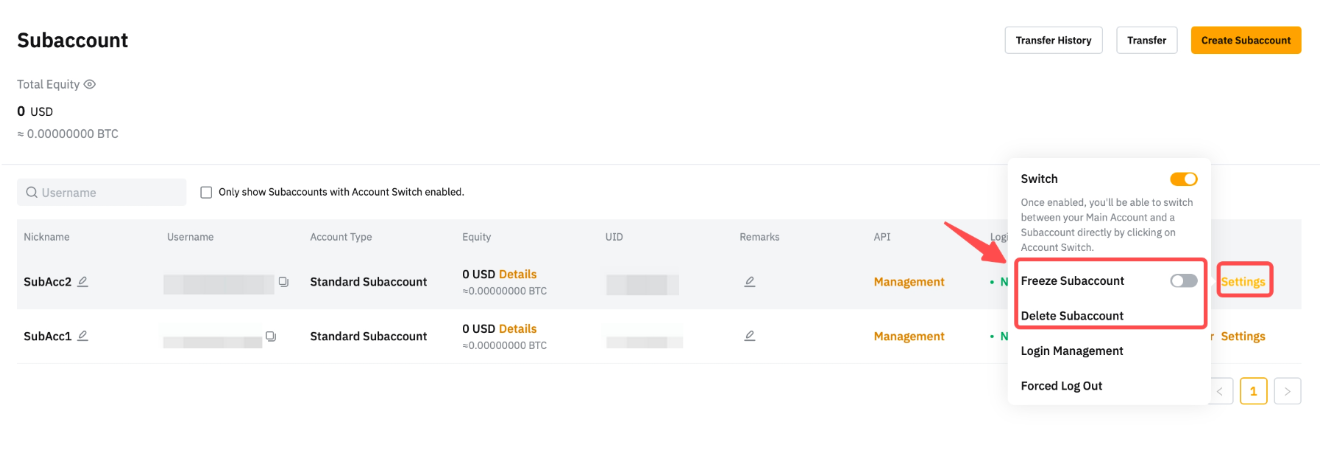Click search magnifier in Username field
The image size is (1320, 463).
click(x=32, y=192)
